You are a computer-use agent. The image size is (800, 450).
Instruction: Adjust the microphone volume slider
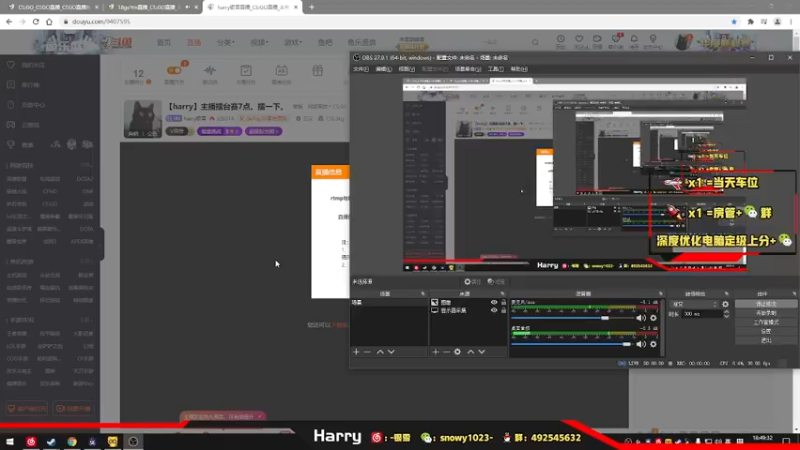(x=605, y=318)
